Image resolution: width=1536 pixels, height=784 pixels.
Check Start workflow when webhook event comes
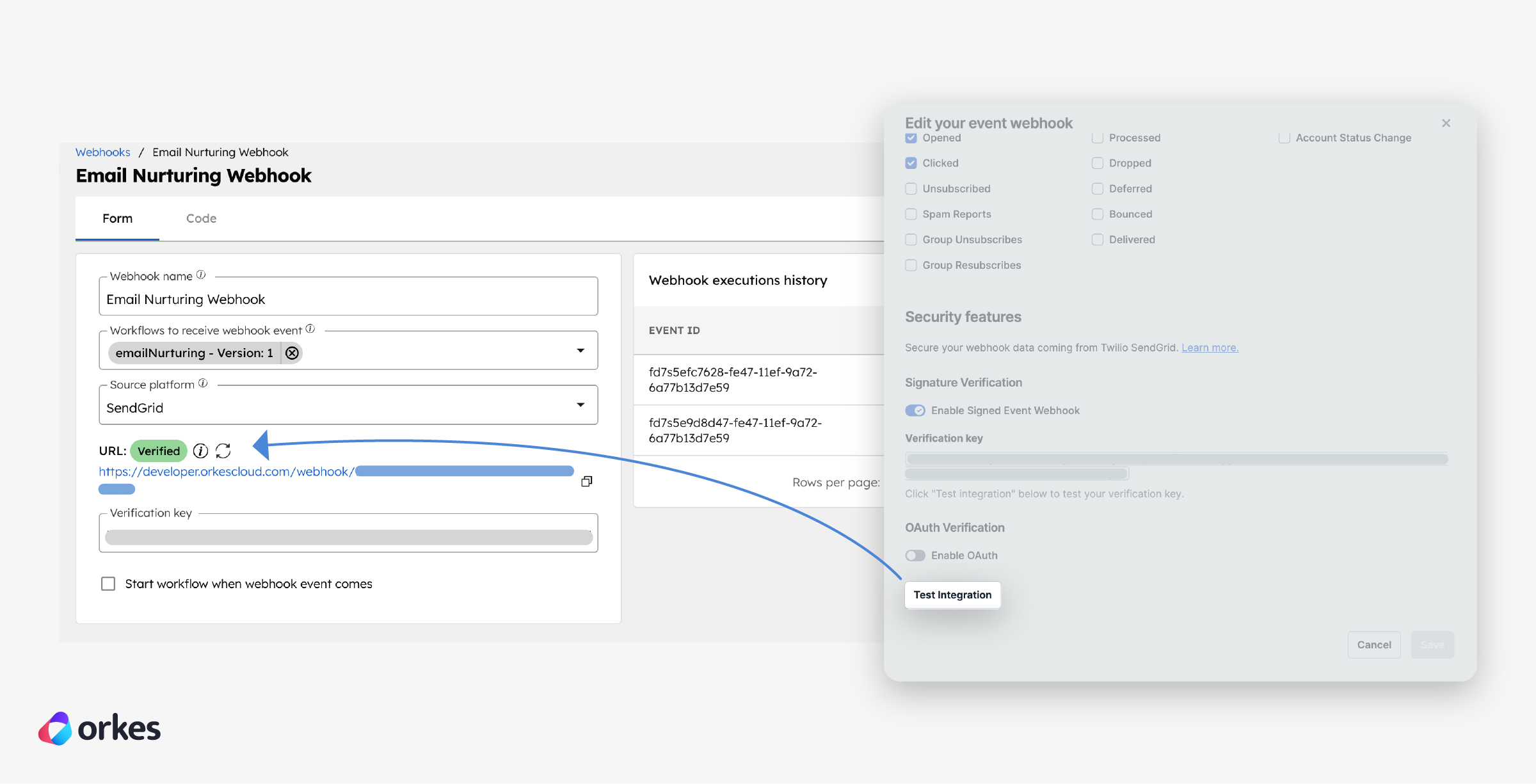coord(108,583)
